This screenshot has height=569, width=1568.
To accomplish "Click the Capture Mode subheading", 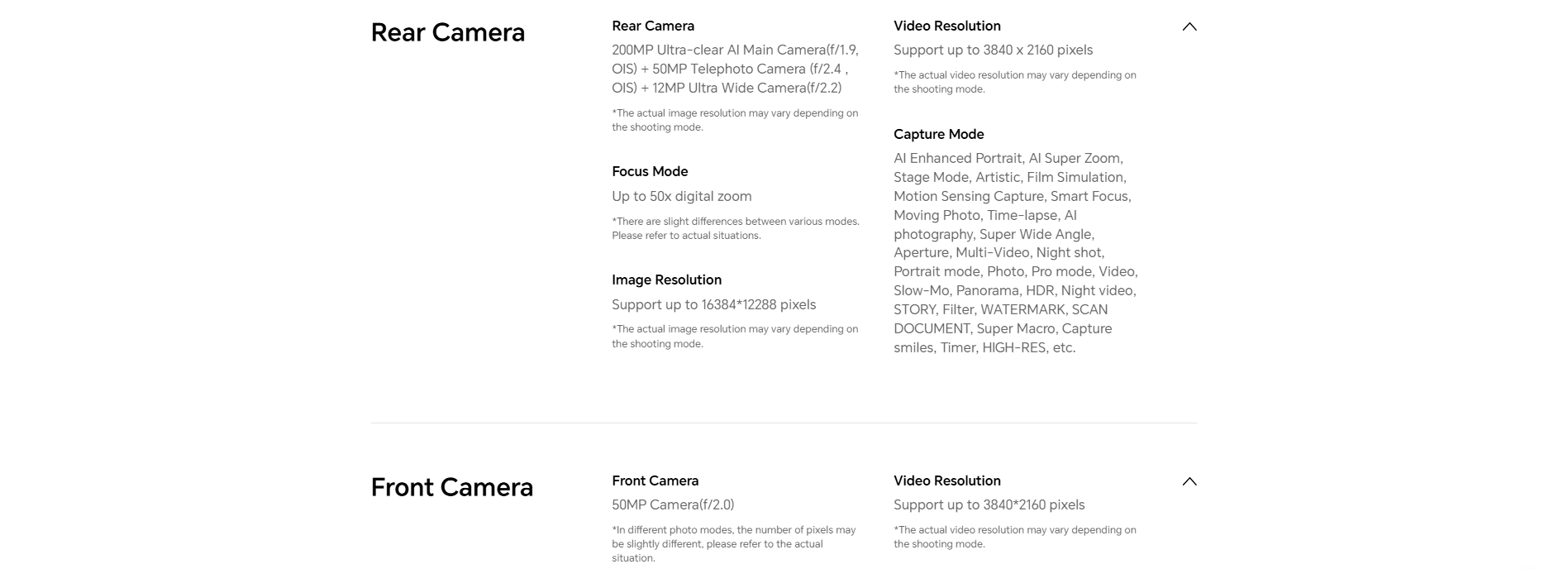I will pyautogui.click(x=938, y=134).
